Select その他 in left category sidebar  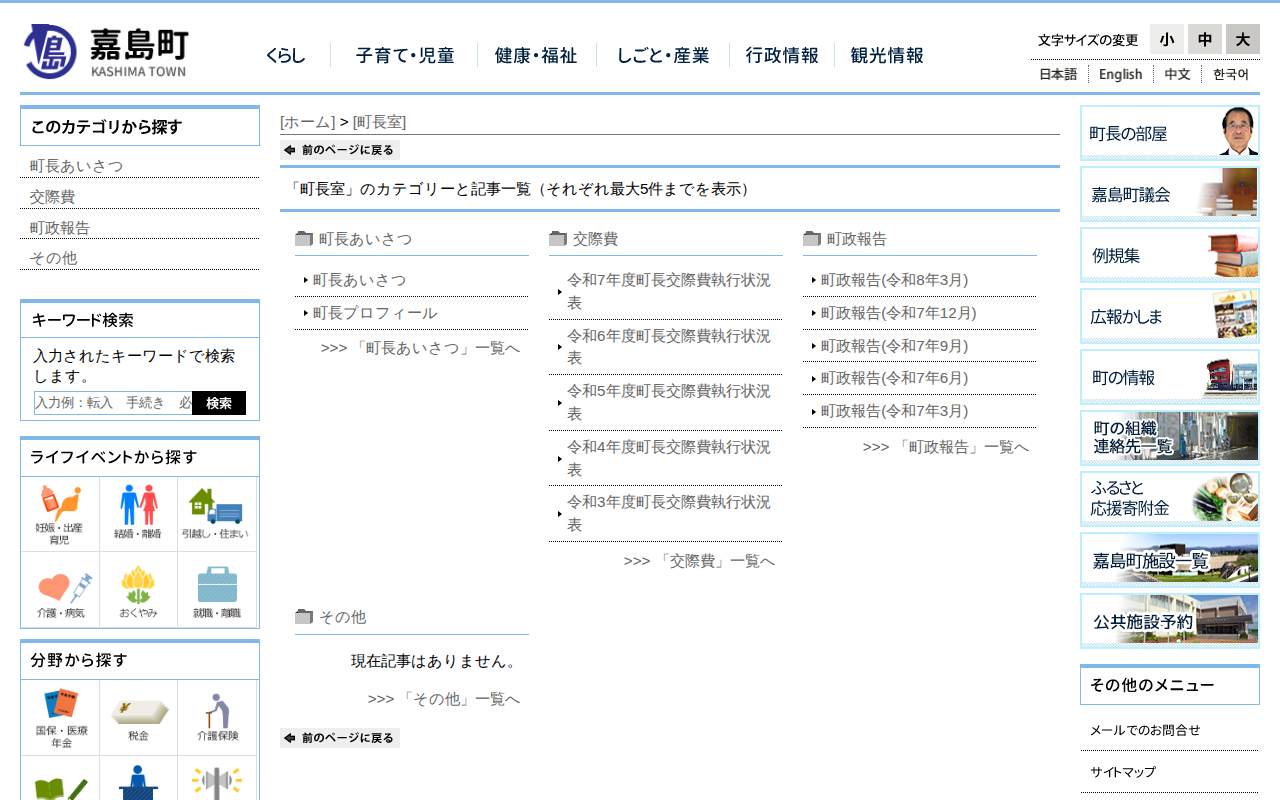point(53,258)
